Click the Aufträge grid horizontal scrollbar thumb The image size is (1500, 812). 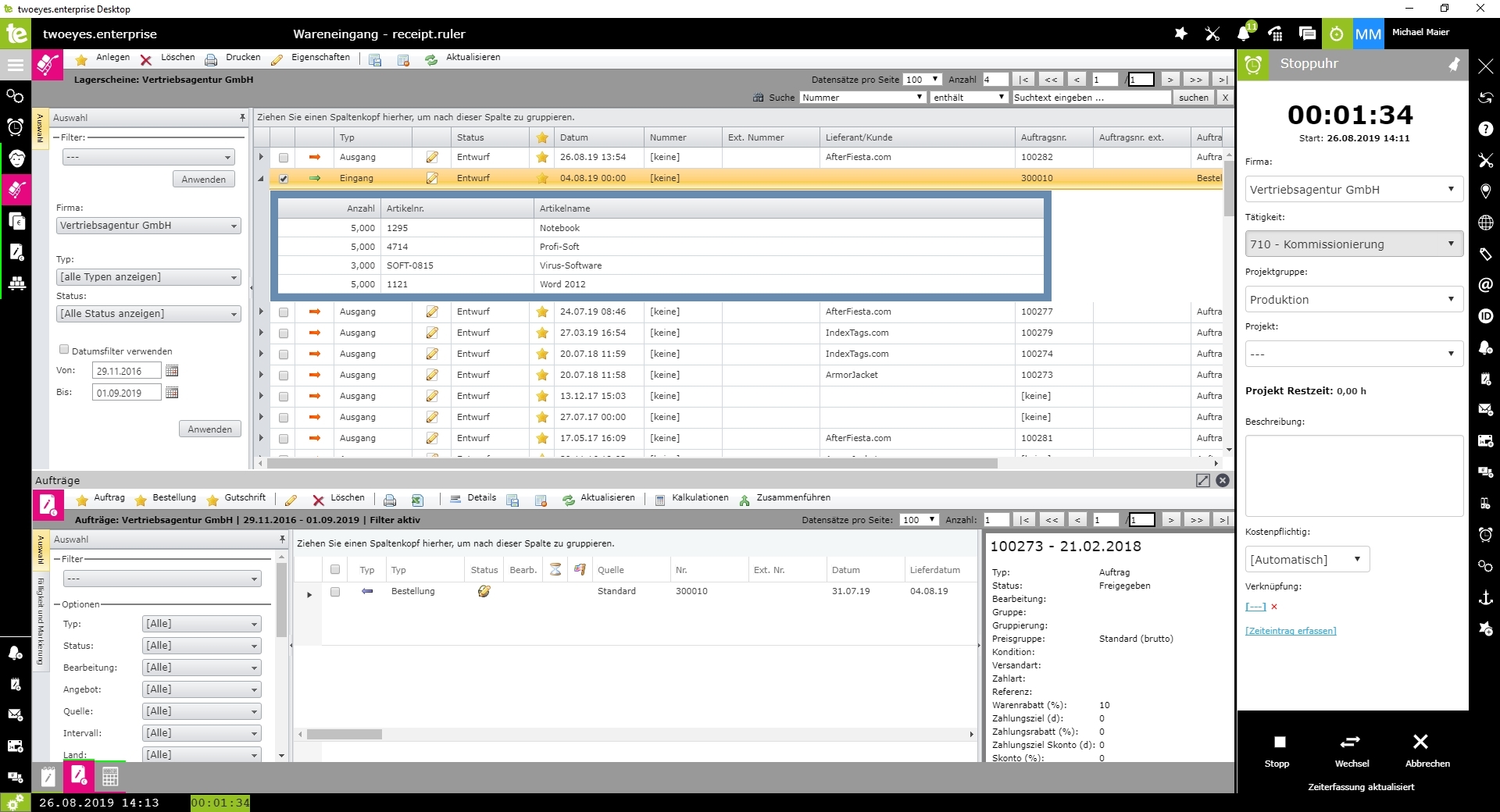click(x=345, y=735)
